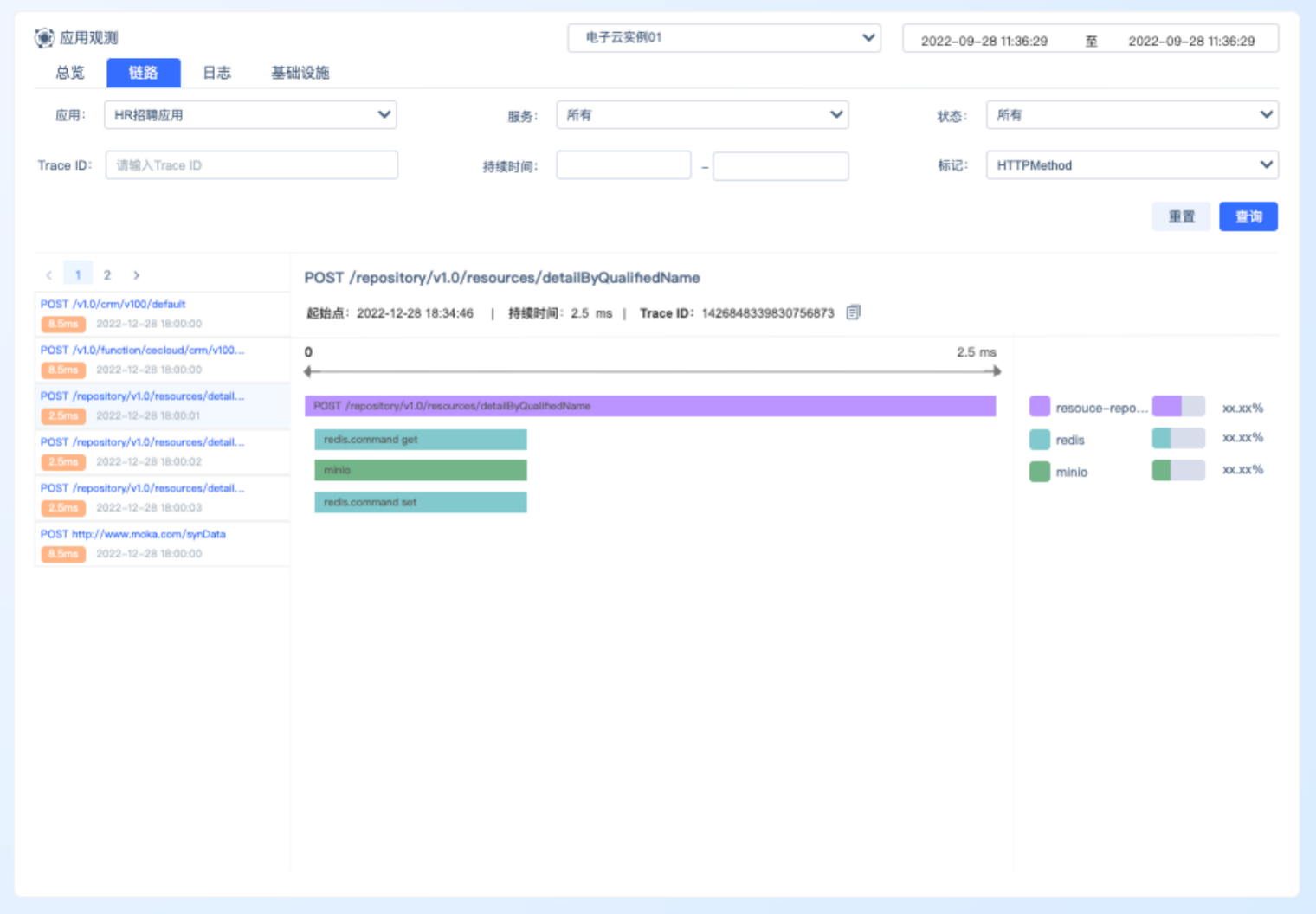Image resolution: width=1316 pixels, height=914 pixels.
Task: Select the redis.command get span bar
Action: click(x=421, y=440)
